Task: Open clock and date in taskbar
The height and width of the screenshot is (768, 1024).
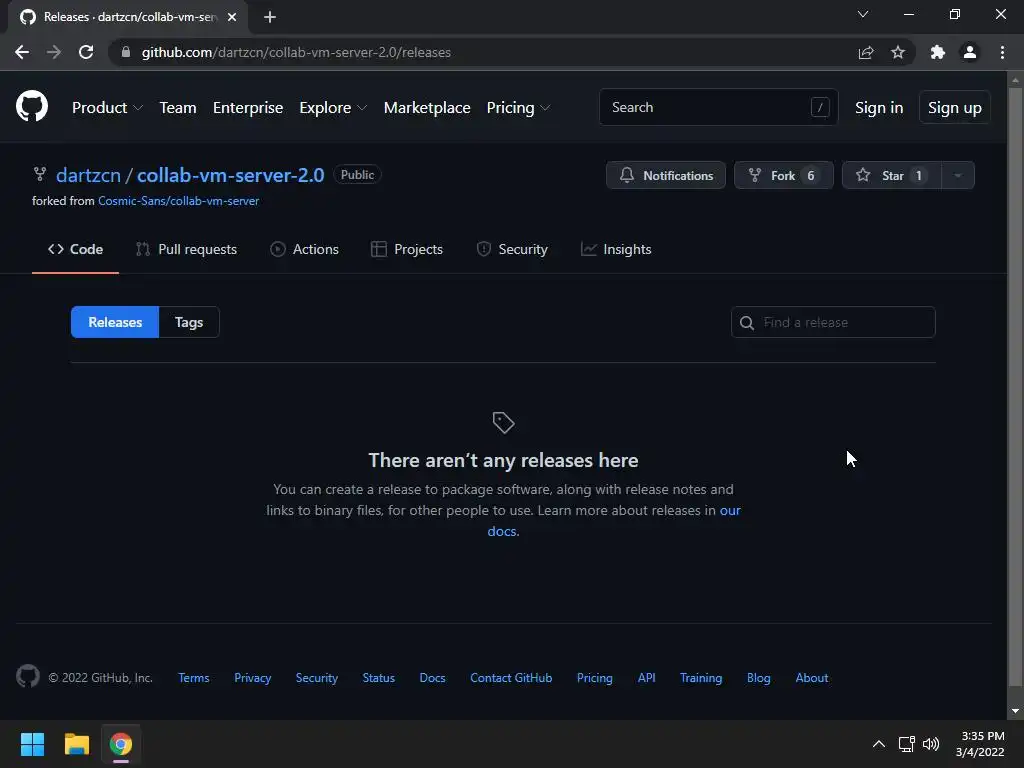Action: click(980, 744)
